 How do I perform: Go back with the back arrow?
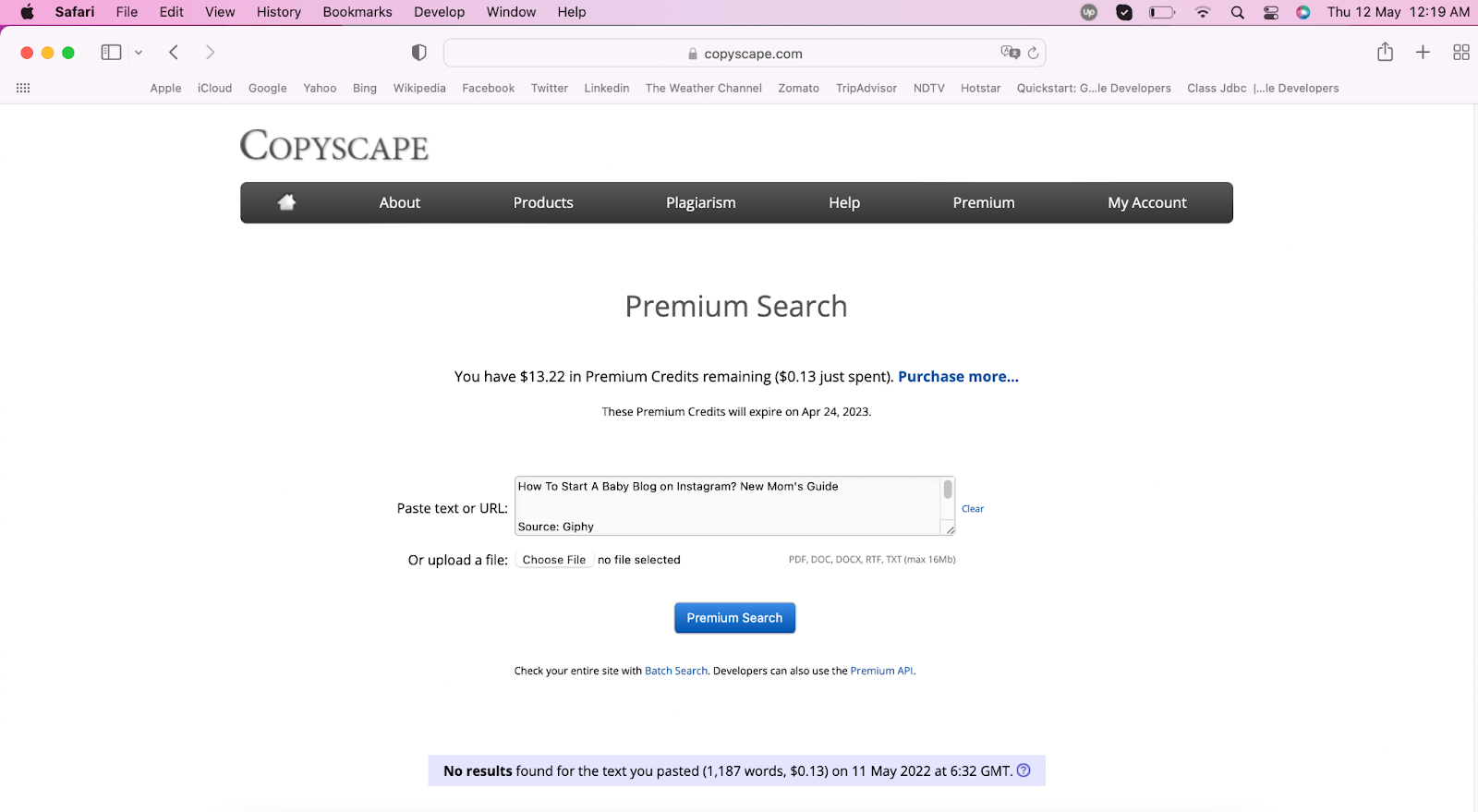tap(174, 53)
